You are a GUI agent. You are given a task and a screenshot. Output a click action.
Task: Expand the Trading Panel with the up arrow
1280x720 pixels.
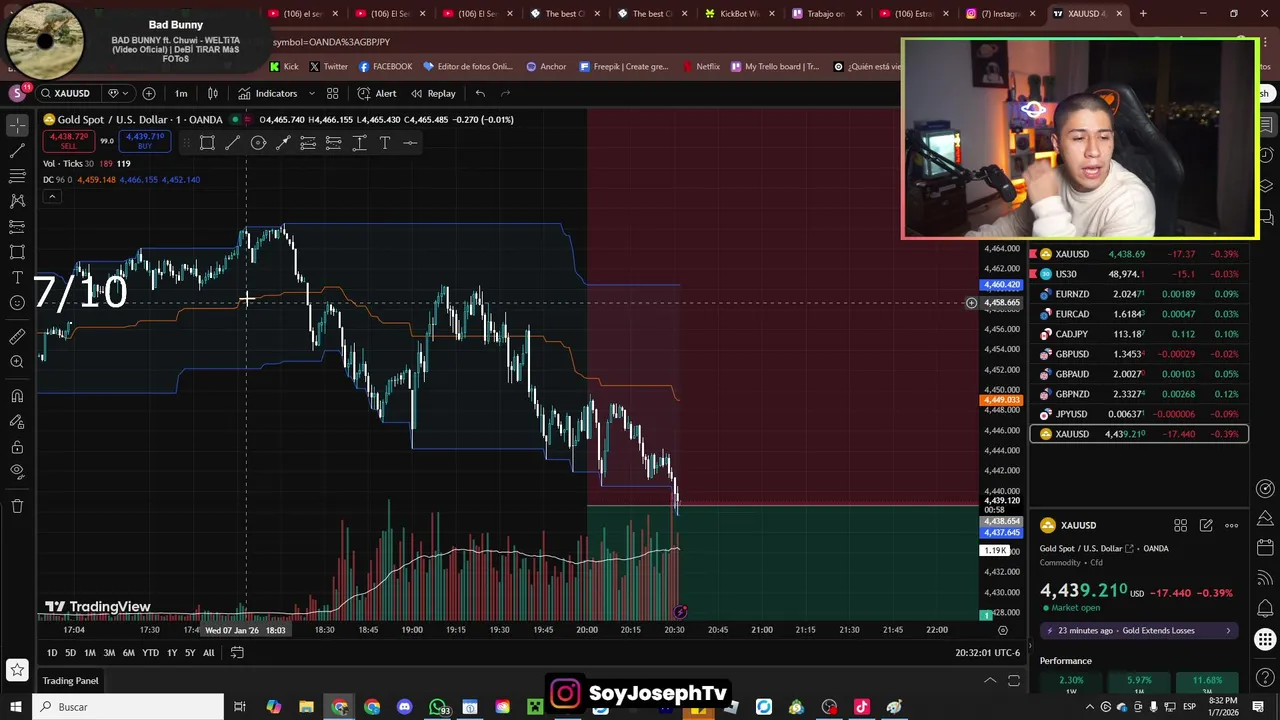click(990, 681)
